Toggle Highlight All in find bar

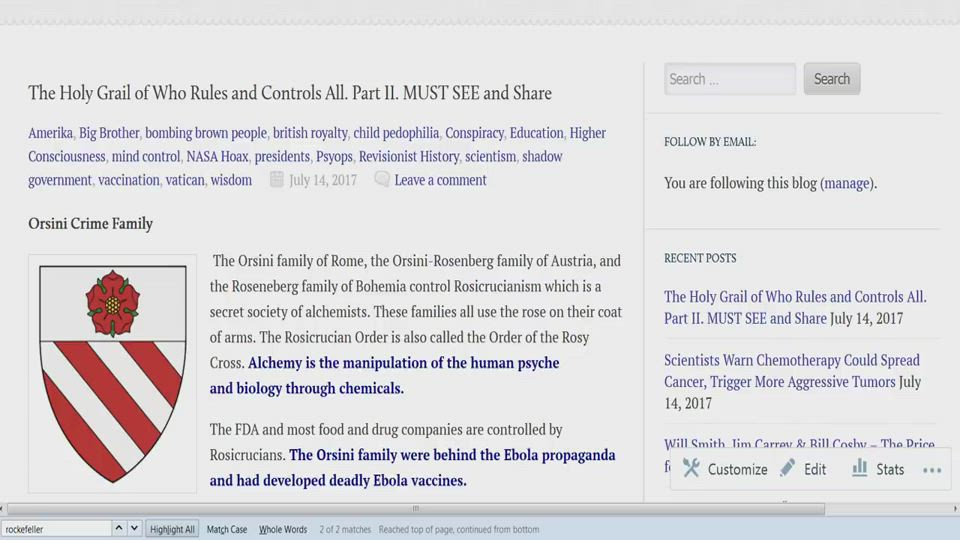tap(173, 529)
